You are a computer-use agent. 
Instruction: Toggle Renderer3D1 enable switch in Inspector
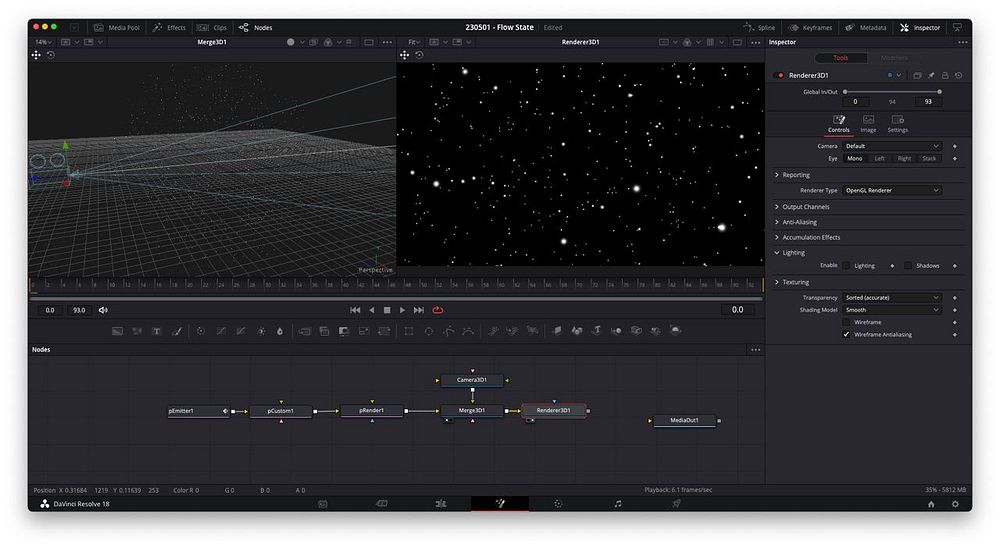778,75
